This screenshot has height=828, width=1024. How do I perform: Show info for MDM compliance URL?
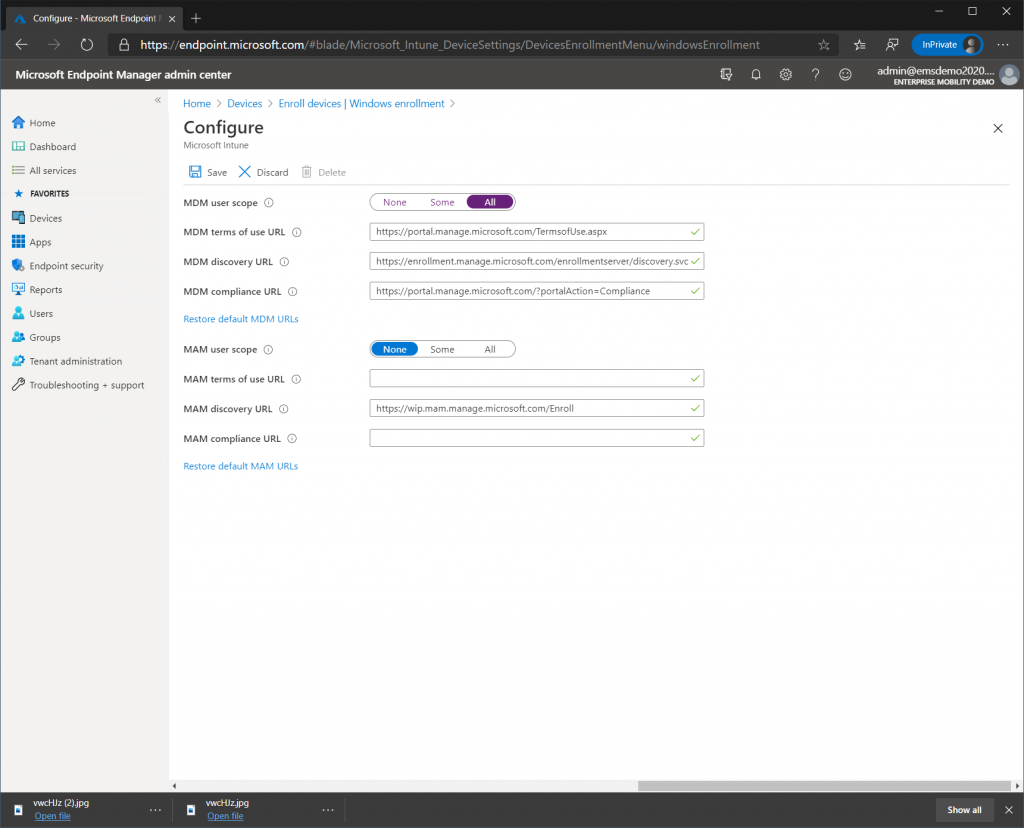[293, 291]
